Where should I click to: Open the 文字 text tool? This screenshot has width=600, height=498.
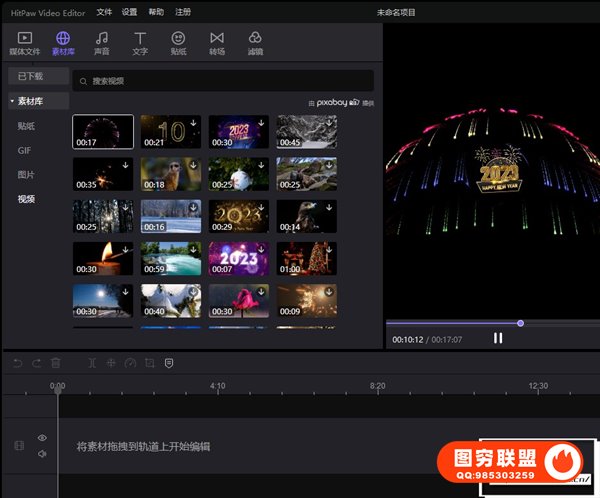click(140, 42)
